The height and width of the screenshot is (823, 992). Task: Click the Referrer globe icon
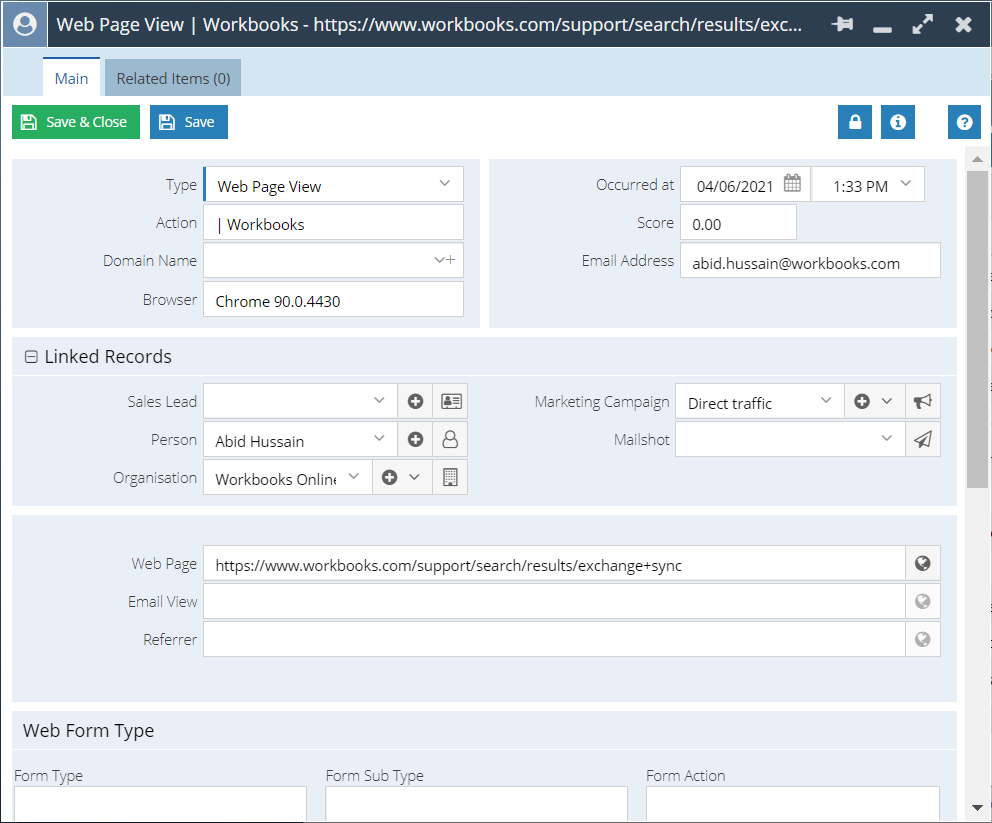[x=923, y=639]
